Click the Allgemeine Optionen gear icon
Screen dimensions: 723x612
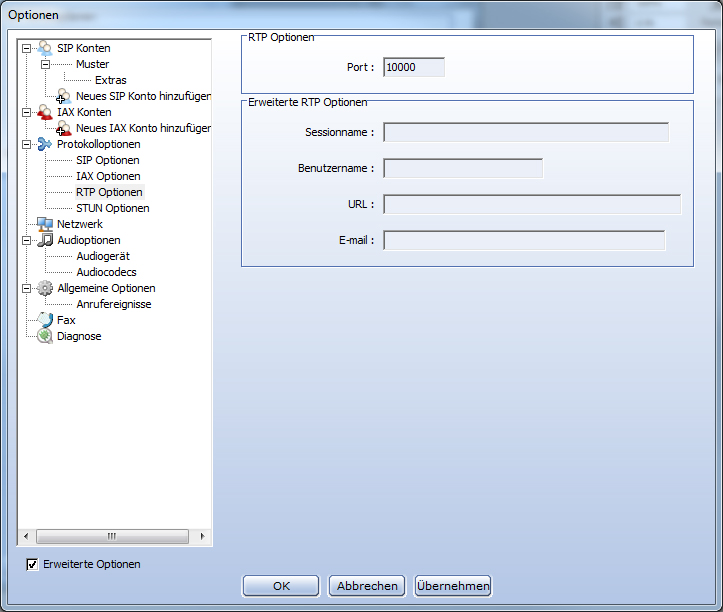[45, 288]
